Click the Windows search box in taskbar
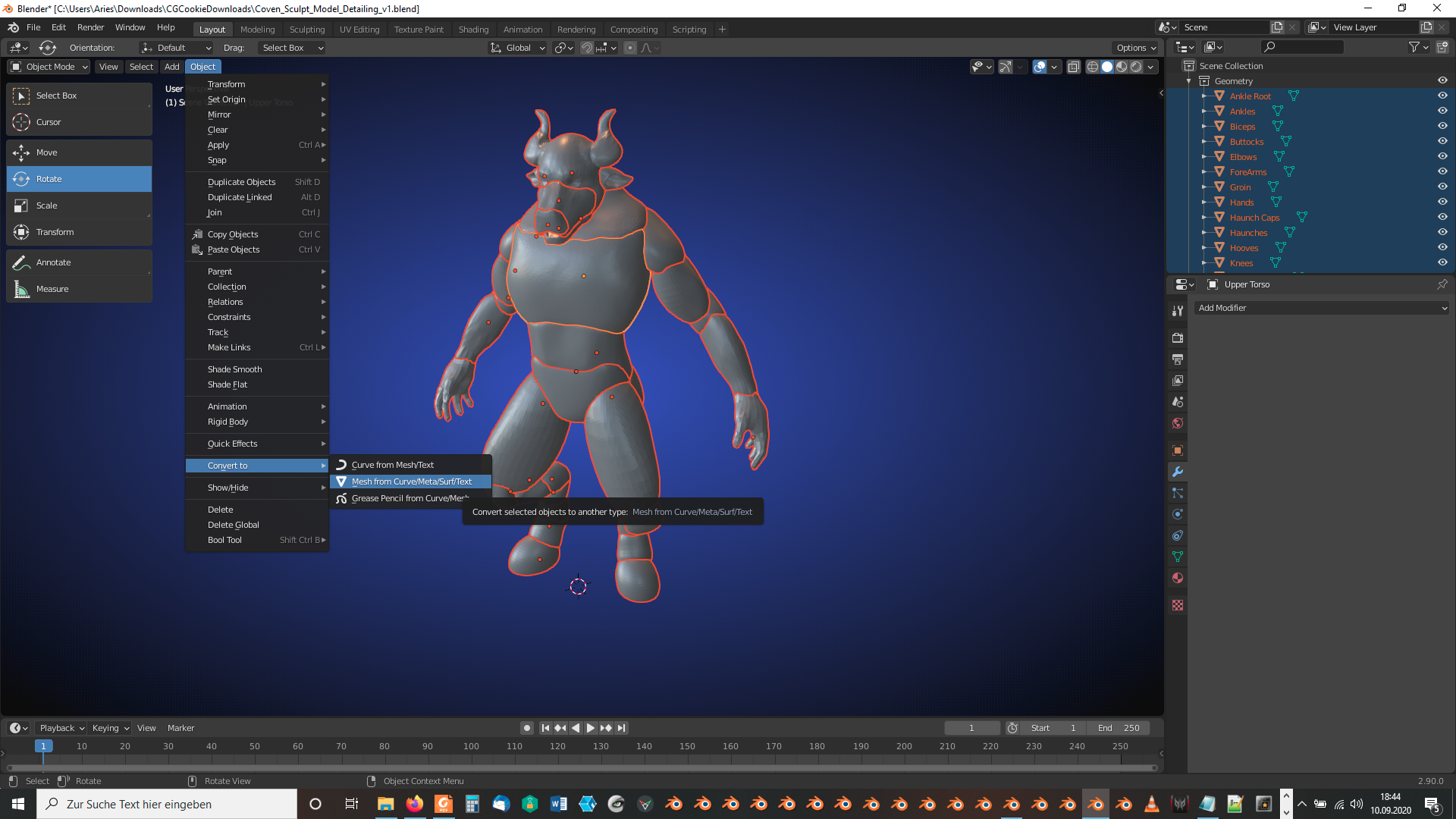 167,804
